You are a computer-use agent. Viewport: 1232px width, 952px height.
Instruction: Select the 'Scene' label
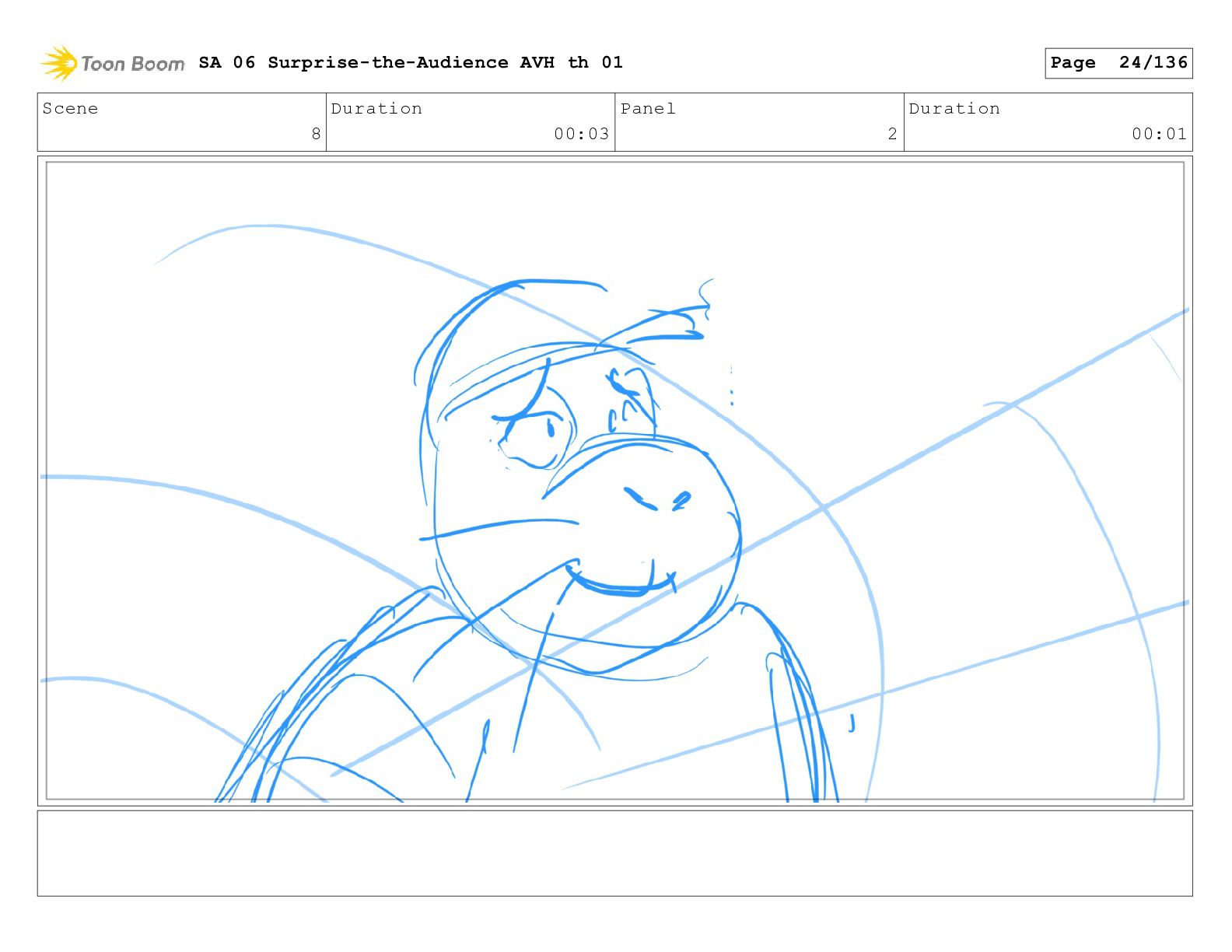(70, 109)
